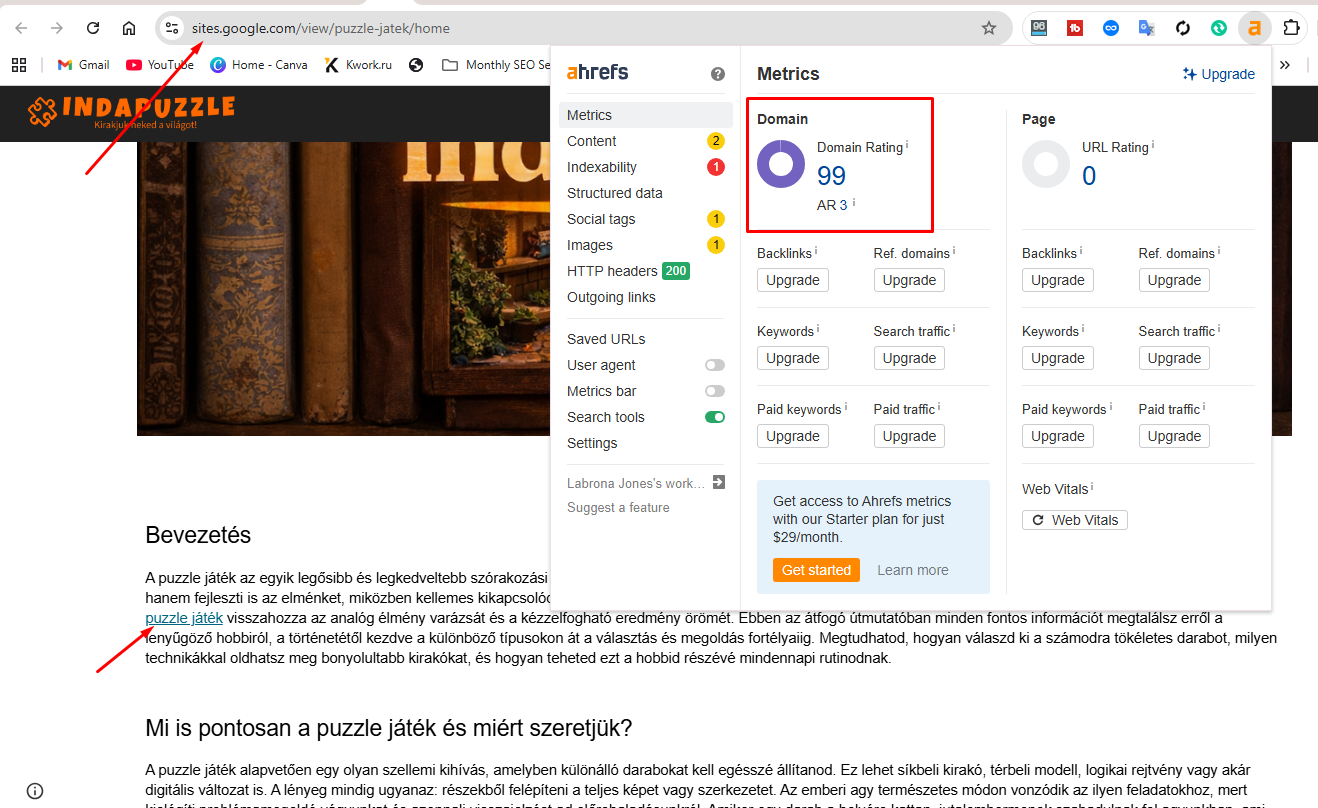Open the Labrona Jones workspace switcher arrow
The width and height of the screenshot is (1318, 808).
pyautogui.click(x=717, y=483)
